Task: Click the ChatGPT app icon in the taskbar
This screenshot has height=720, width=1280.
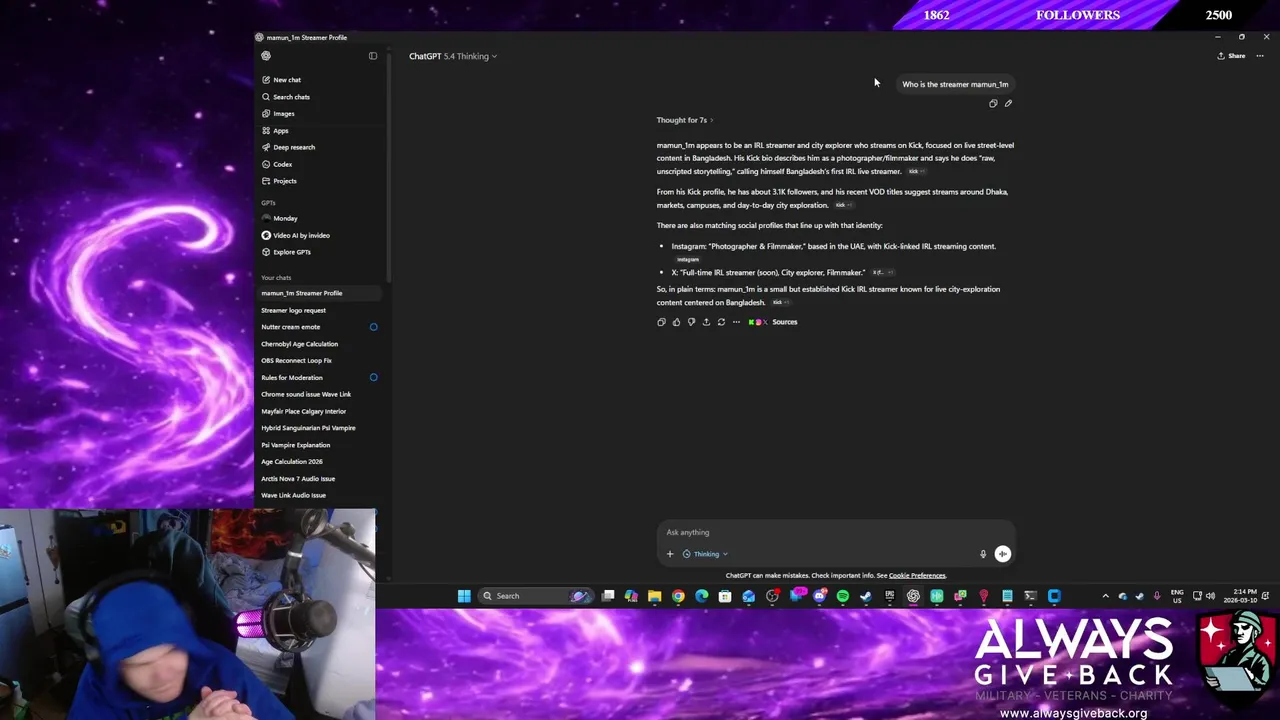Action: [x=913, y=596]
